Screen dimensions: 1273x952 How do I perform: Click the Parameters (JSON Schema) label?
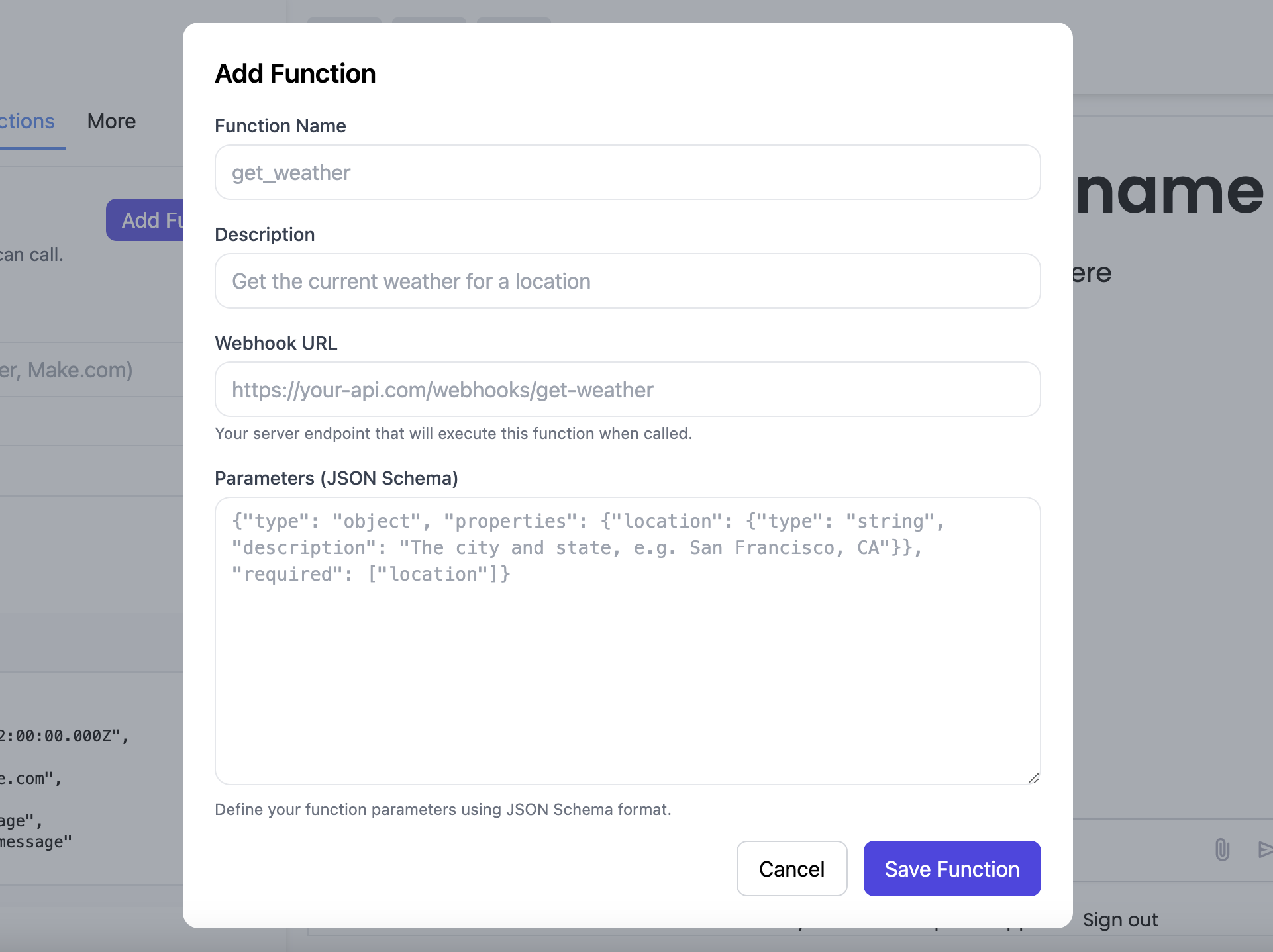pyautogui.click(x=336, y=478)
